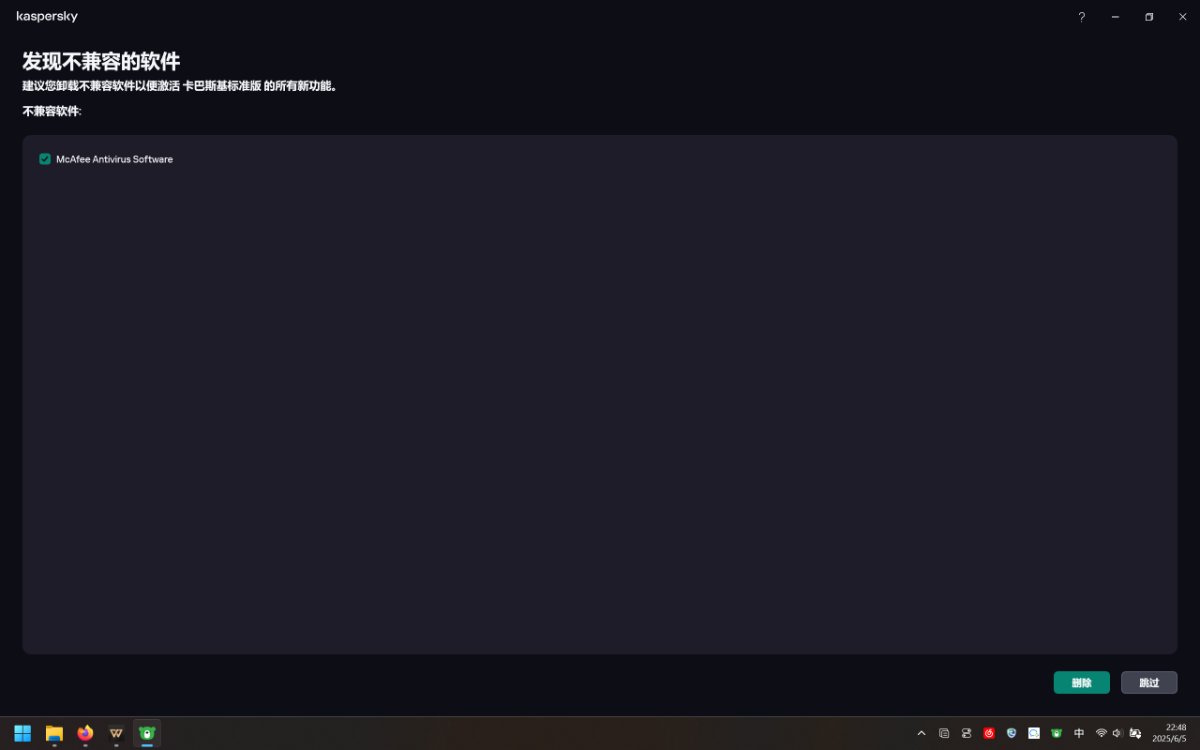Screen dimensions: 1200x750
Task: Open the Wi-Fi network tray icon
Action: 1101,733
